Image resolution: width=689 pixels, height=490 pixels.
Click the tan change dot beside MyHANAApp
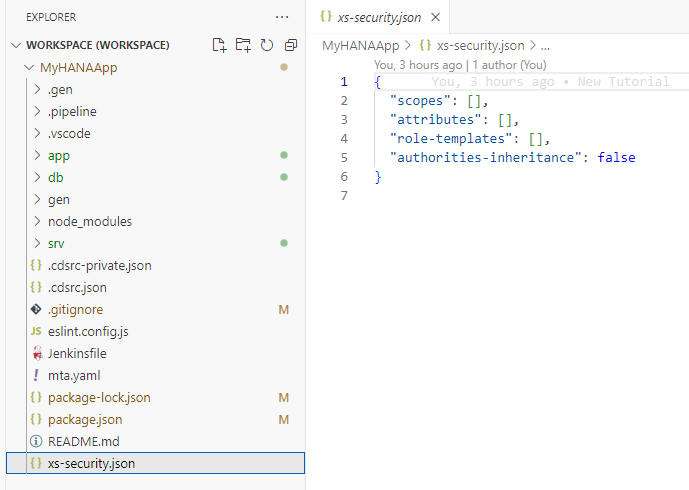(284, 67)
